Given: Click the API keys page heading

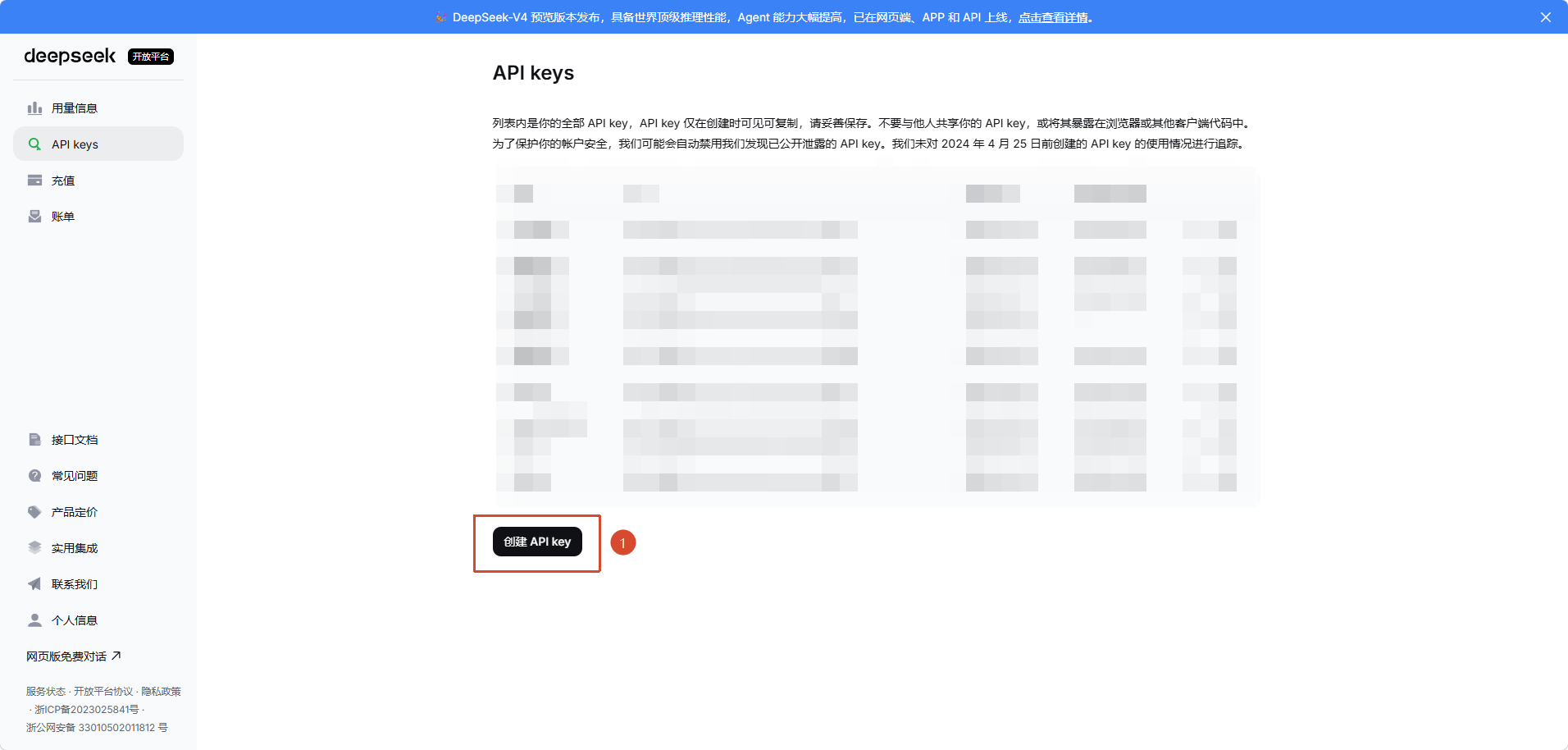Looking at the screenshot, I should click(x=533, y=73).
